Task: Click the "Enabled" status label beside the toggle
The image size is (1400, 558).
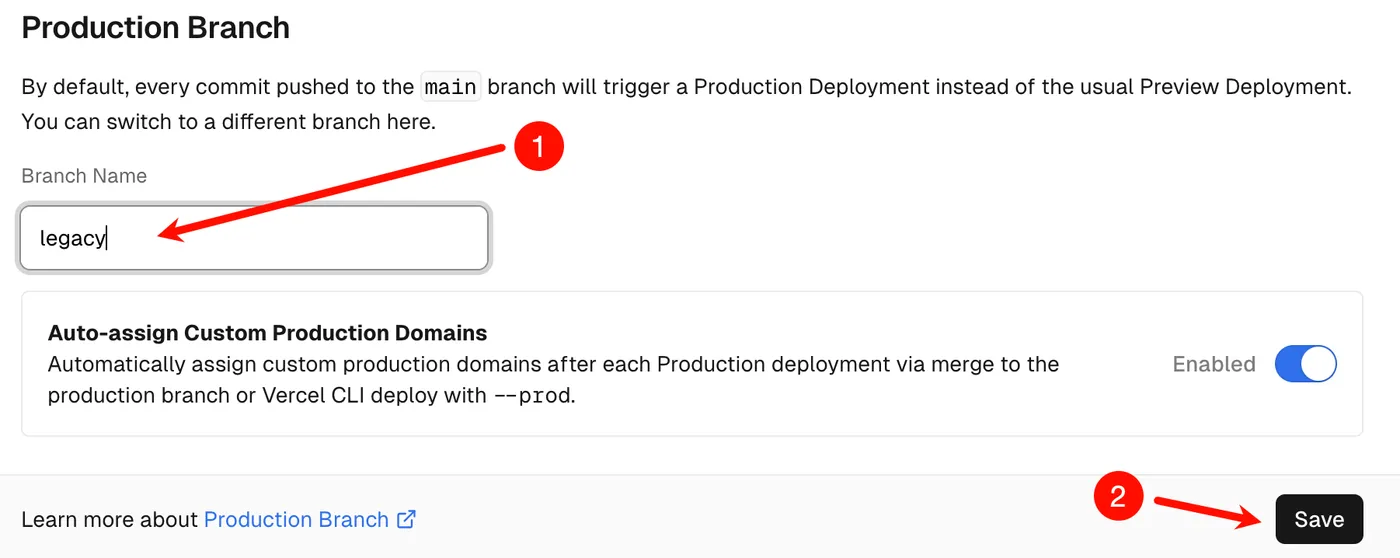Action: 1214,364
